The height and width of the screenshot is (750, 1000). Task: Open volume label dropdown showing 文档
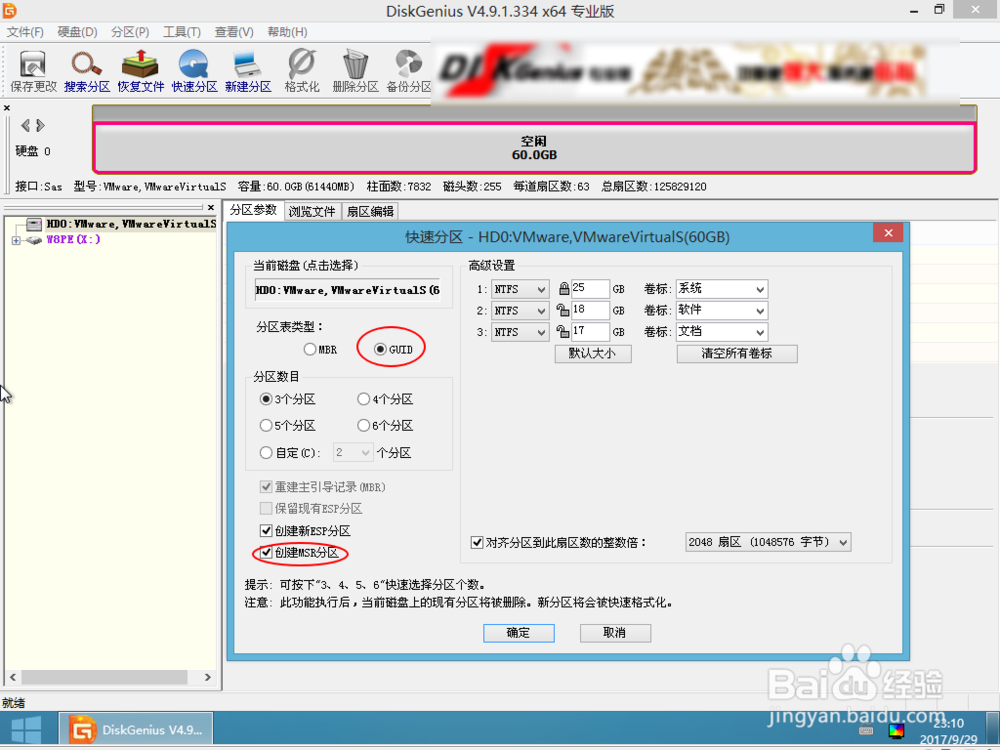pos(722,332)
